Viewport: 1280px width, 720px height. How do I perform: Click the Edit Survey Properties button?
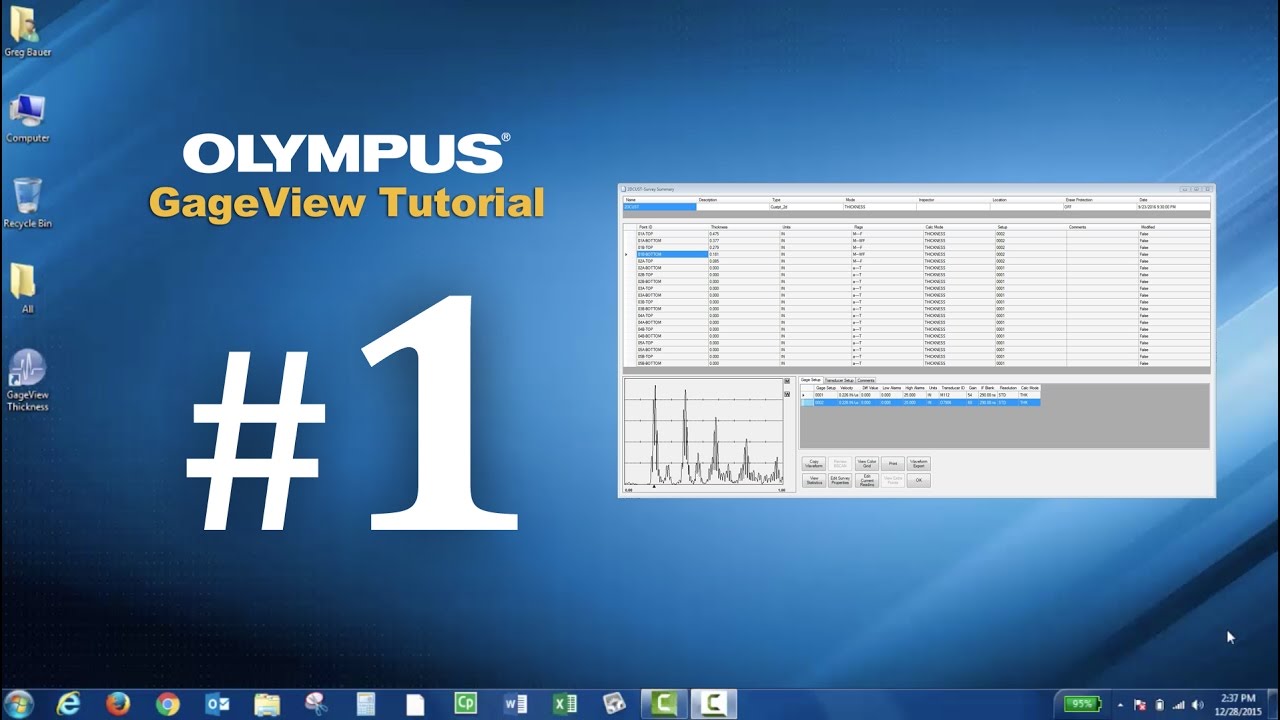(x=840, y=481)
